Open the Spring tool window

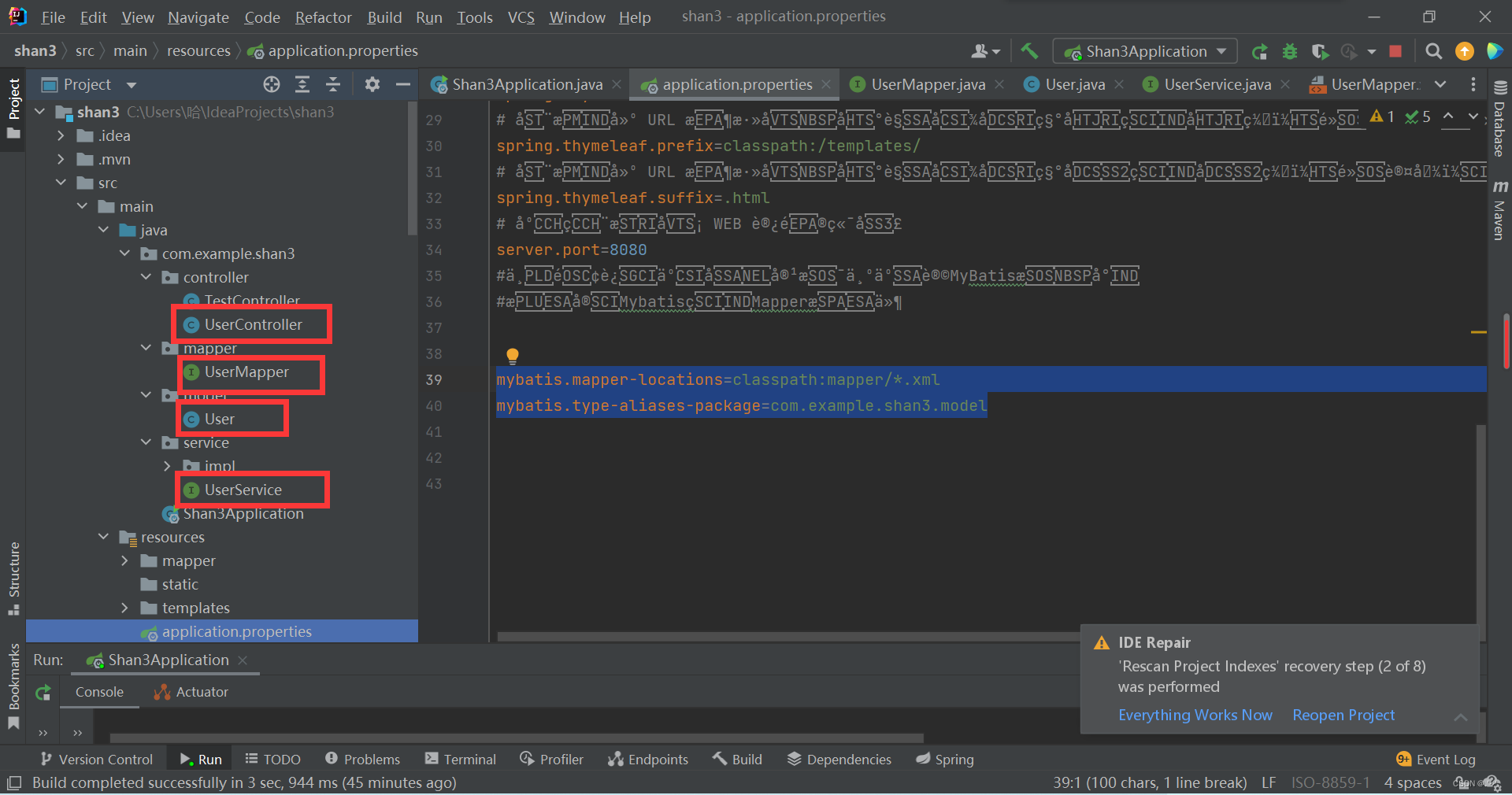pos(945,760)
